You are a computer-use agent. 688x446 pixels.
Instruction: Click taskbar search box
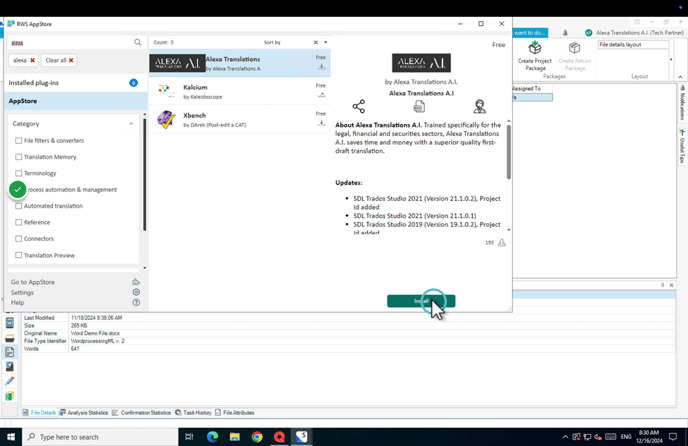(x=101, y=437)
